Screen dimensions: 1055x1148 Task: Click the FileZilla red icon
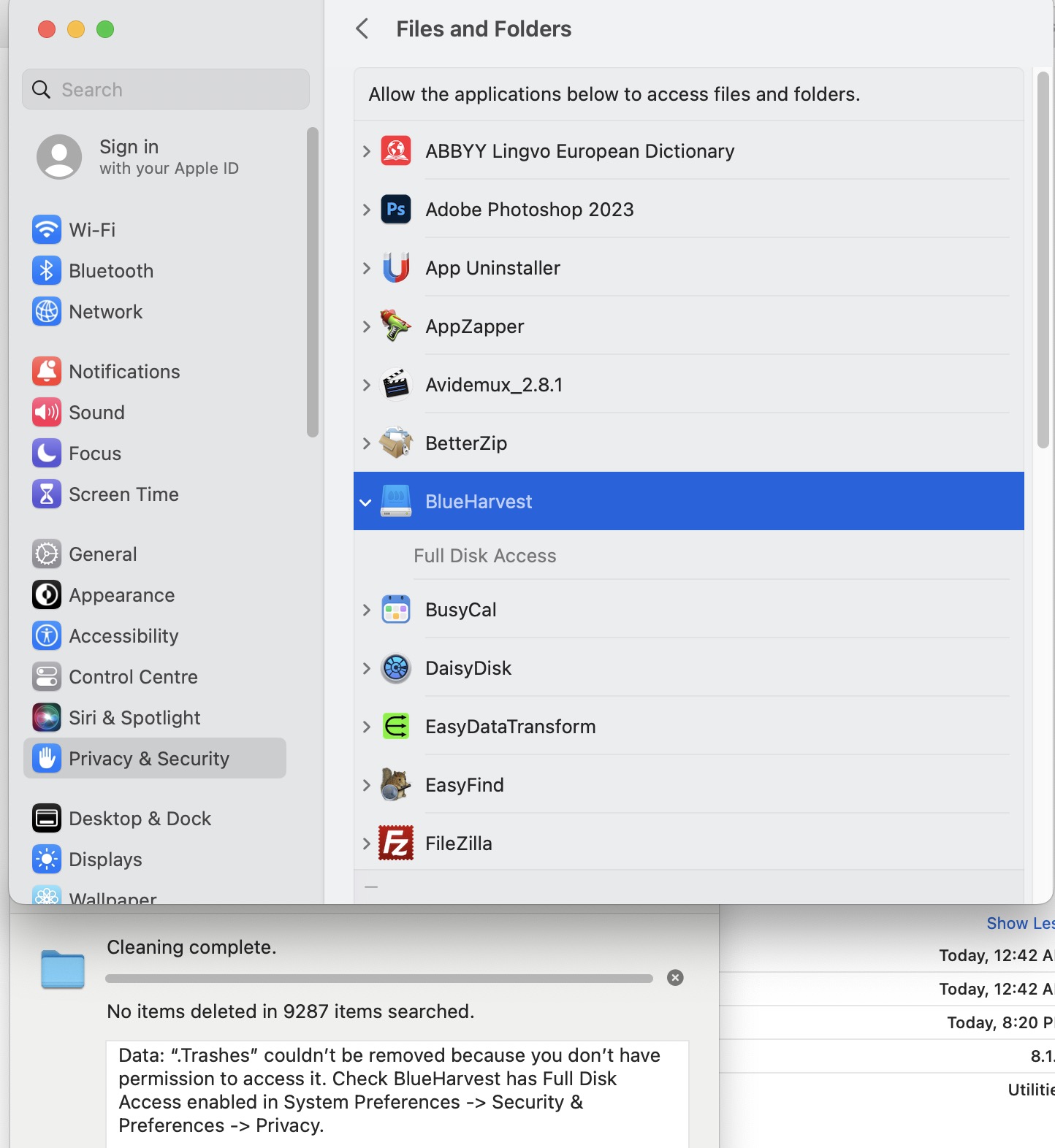[396, 843]
